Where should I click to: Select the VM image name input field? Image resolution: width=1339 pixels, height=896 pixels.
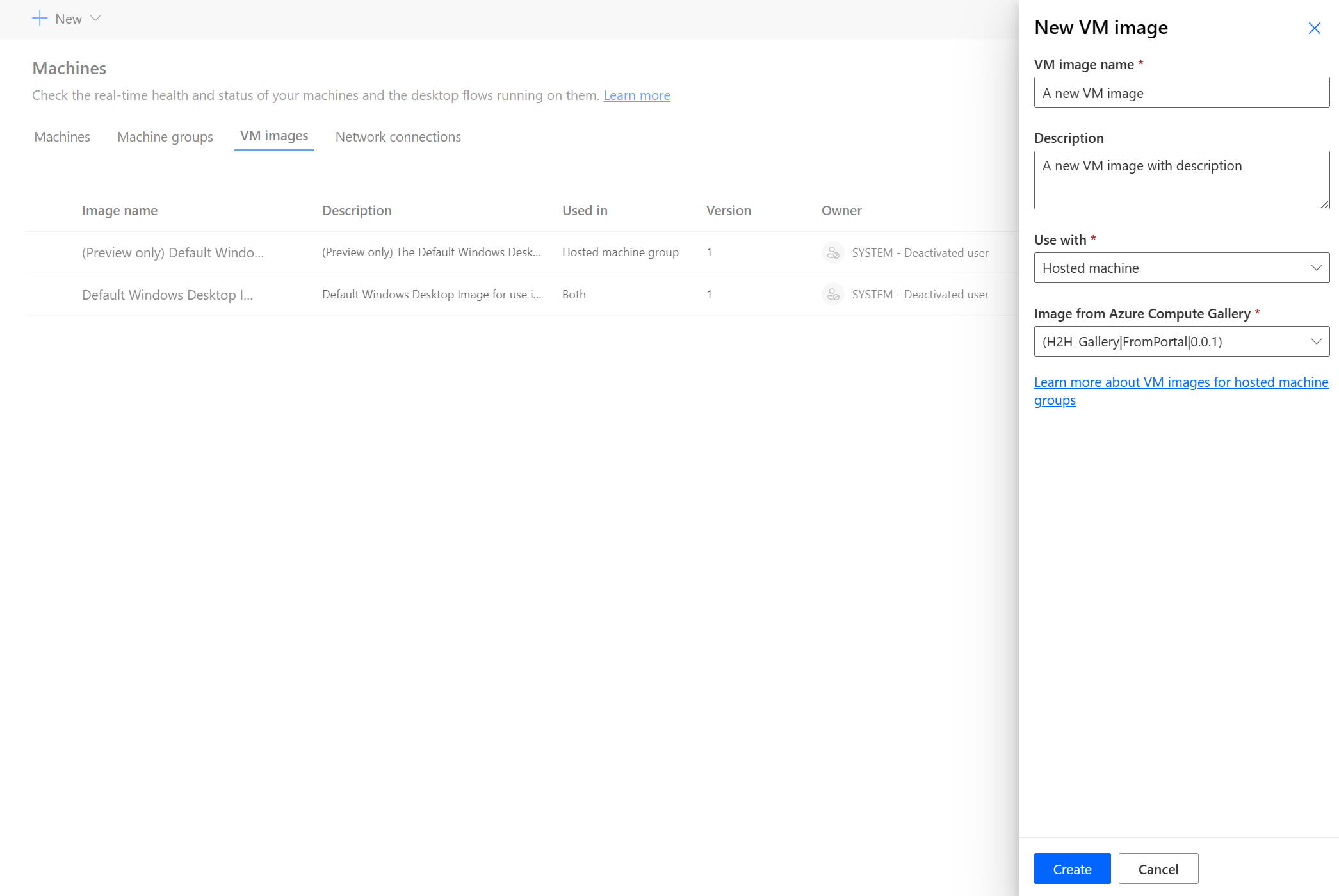pos(1181,92)
